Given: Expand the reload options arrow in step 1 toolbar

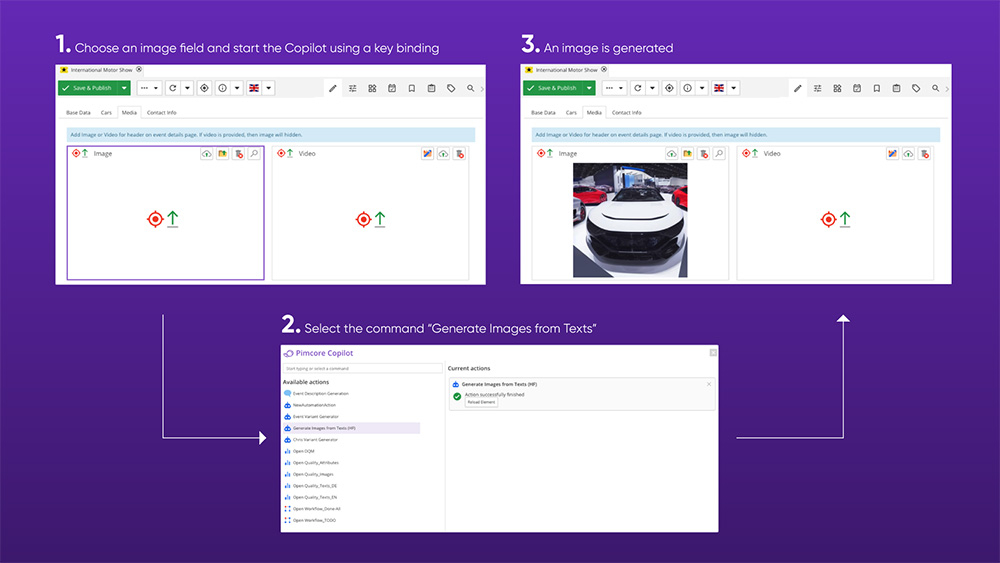Looking at the screenshot, I should 187,88.
